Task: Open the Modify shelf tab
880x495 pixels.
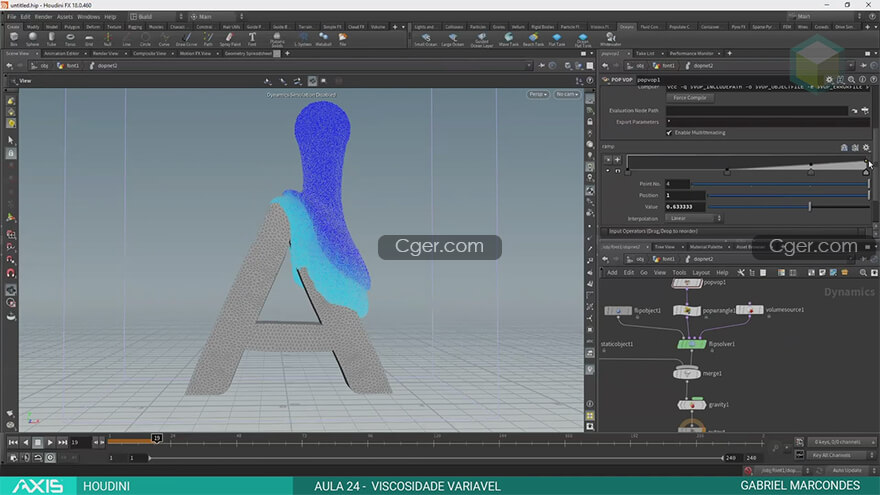Action: (x=33, y=26)
